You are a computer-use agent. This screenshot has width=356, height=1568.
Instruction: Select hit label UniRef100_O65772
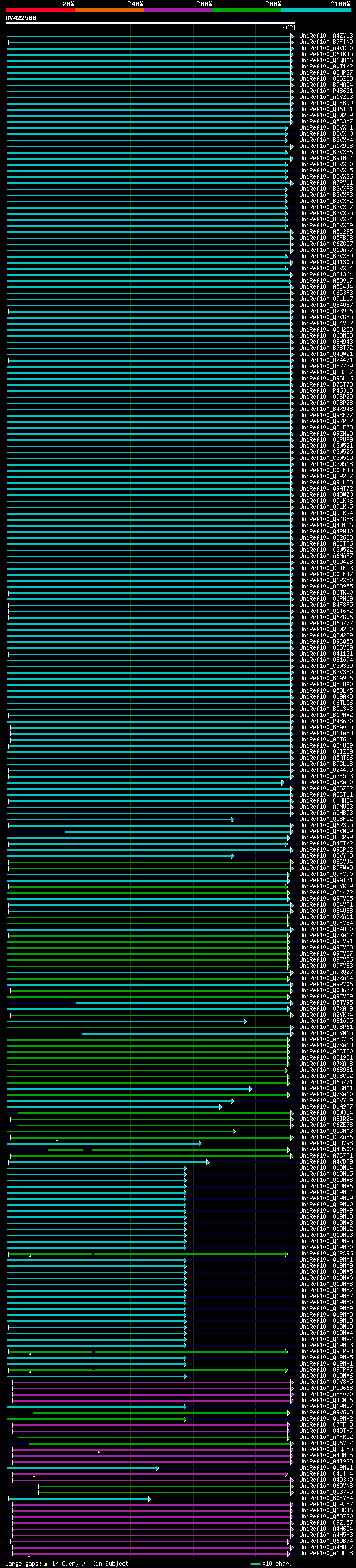click(326, 624)
